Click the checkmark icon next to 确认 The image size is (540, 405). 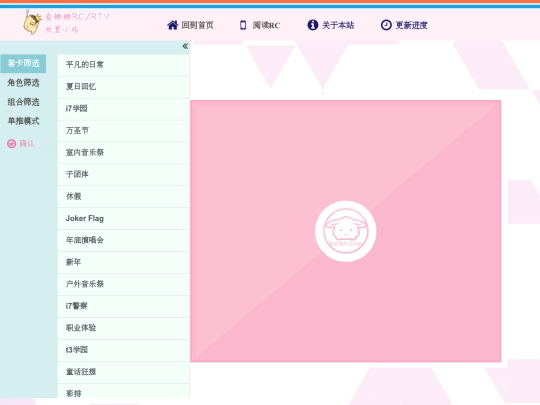pos(11,144)
